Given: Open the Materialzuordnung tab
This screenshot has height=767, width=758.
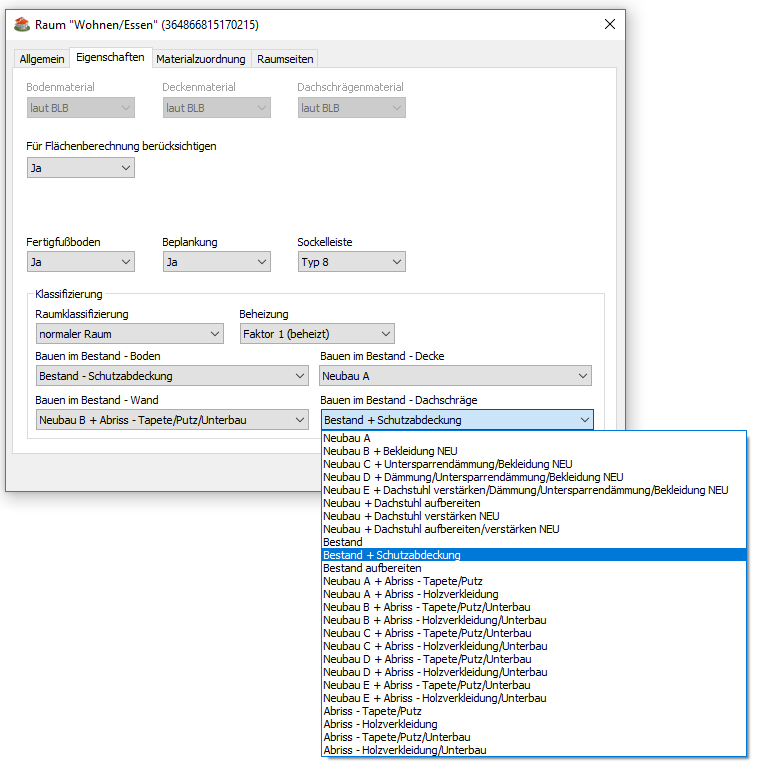Looking at the screenshot, I should pyautogui.click(x=200, y=59).
